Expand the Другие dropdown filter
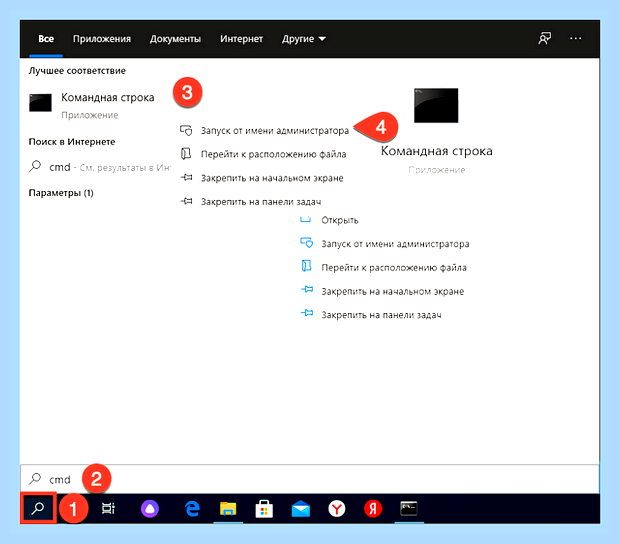The width and height of the screenshot is (620, 544). point(304,39)
